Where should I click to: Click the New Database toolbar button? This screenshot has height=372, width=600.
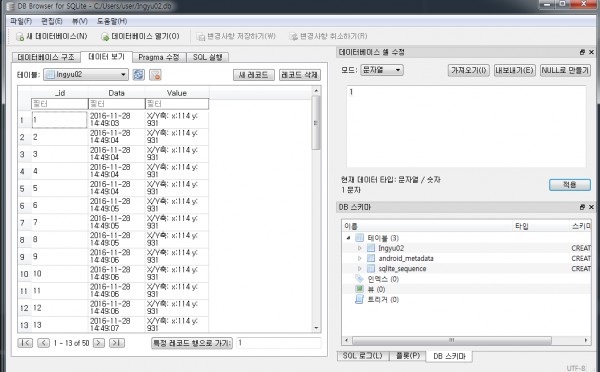click(x=52, y=36)
